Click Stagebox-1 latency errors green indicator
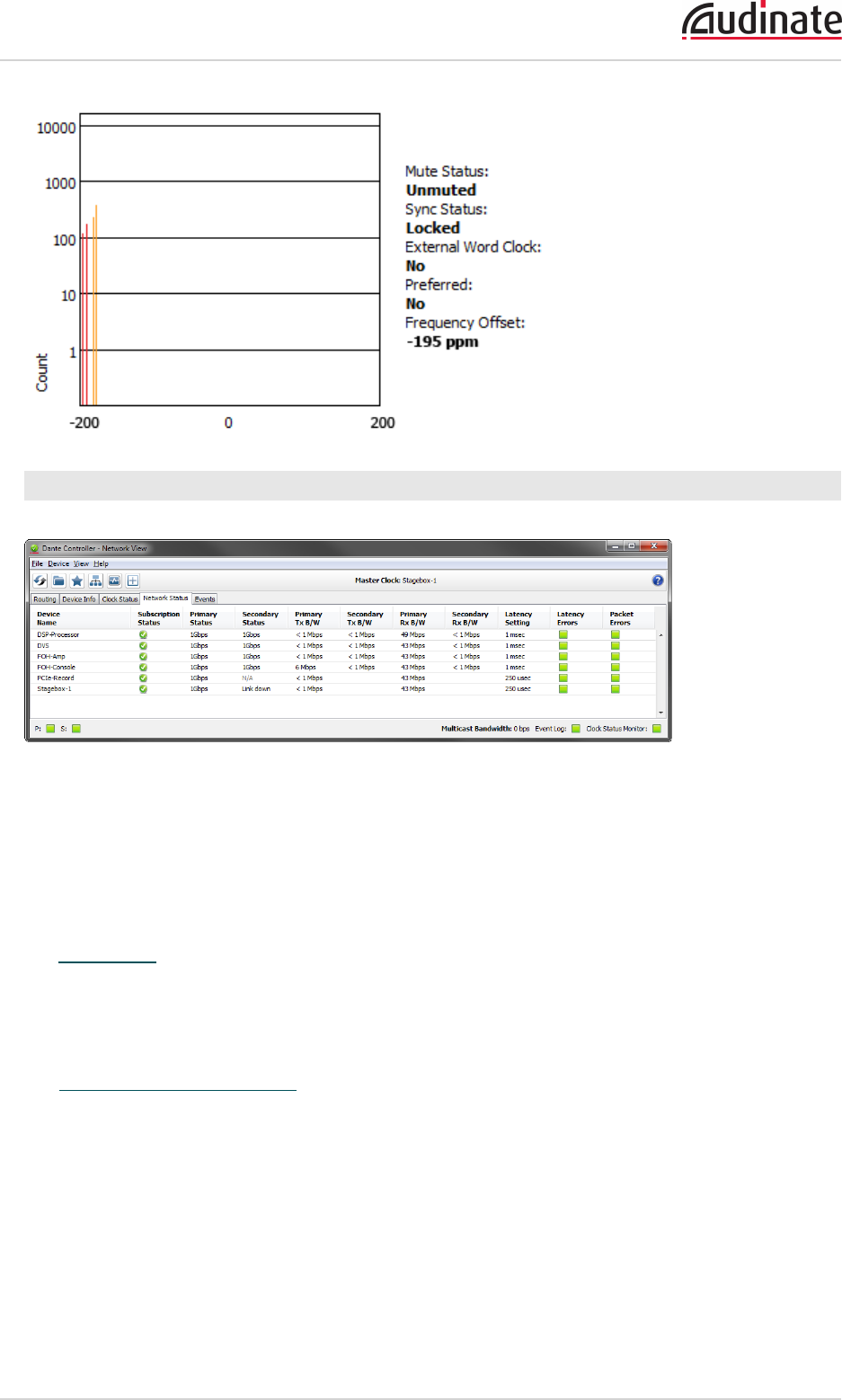842x1400 pixels. point(563,688)
